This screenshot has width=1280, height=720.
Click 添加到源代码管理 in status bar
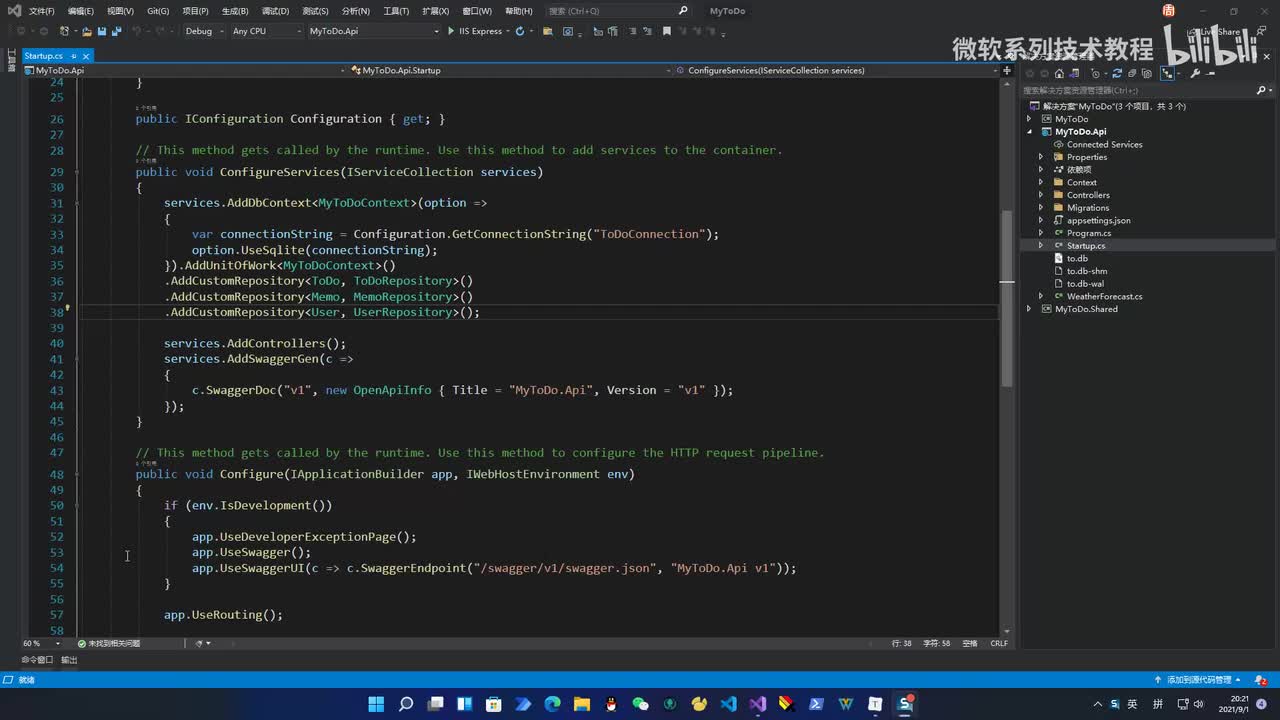pyautogui.click(x=1198, y=680)
